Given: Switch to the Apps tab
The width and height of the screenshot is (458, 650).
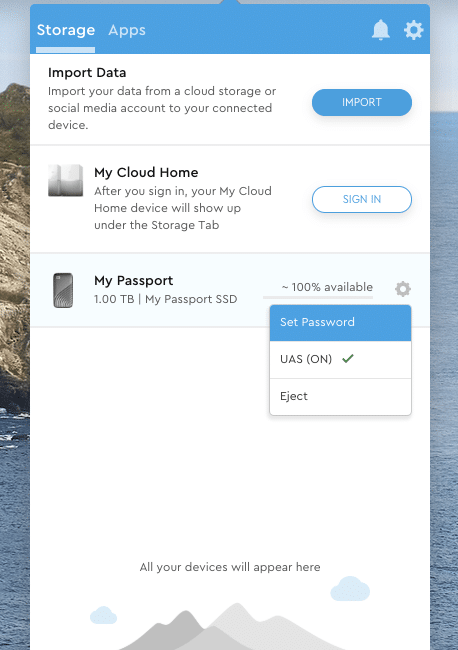Looking at the screenshot, I should [x=127, y=30].
